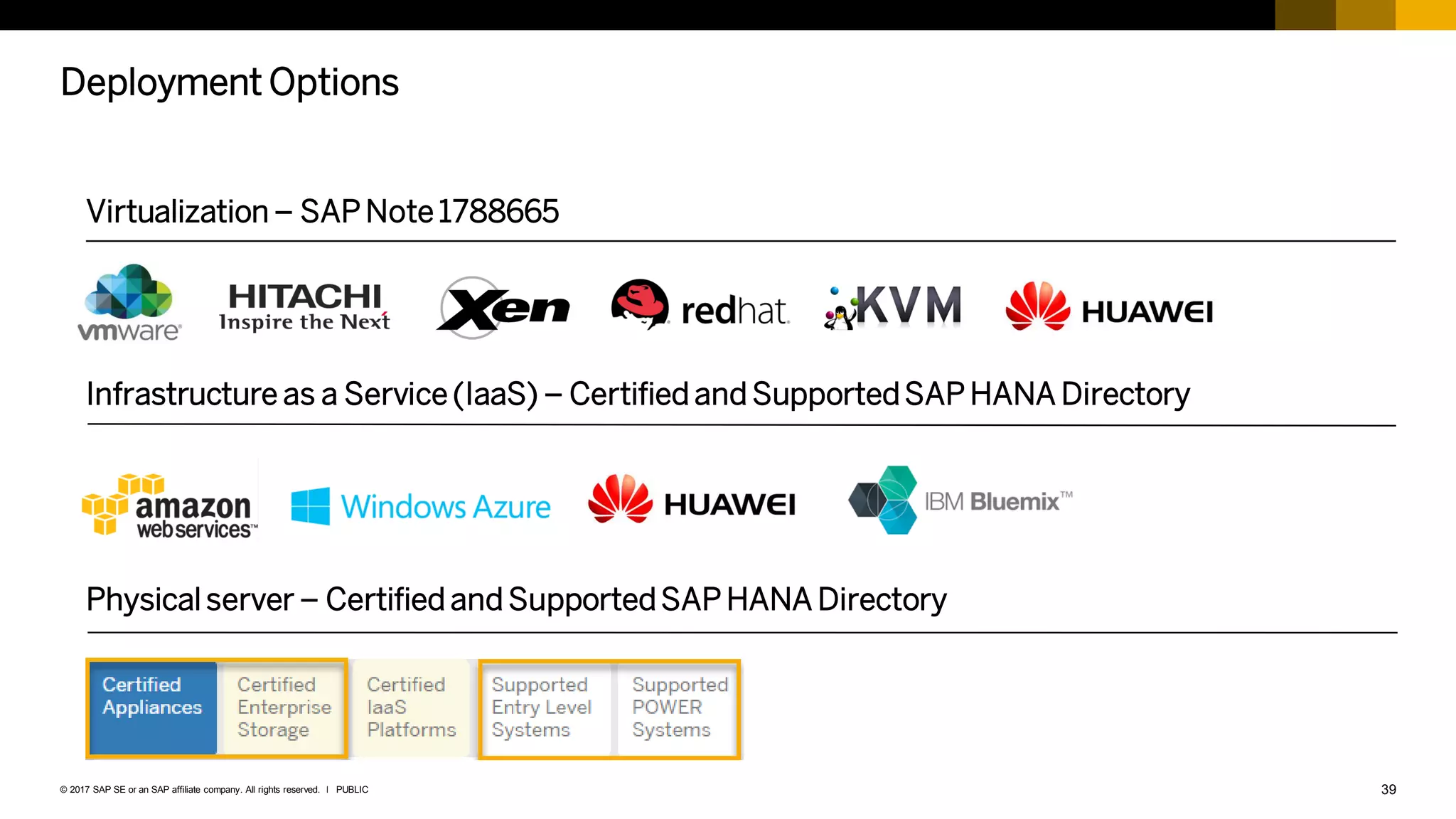The width and height of the screenshot is (1456, 819).
Task: Click the Xen logo
Action: [x=503, y=308]
